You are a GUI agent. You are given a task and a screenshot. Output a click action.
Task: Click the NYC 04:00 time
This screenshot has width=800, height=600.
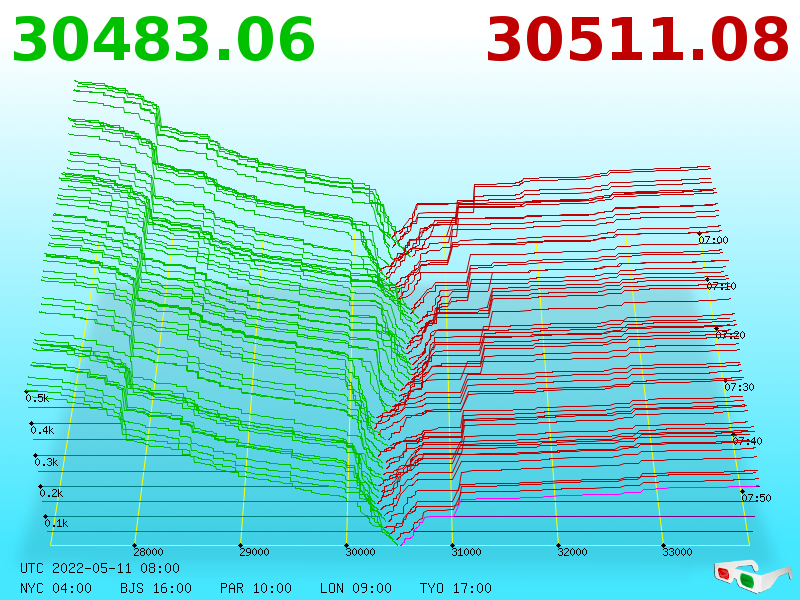[56, 588]
